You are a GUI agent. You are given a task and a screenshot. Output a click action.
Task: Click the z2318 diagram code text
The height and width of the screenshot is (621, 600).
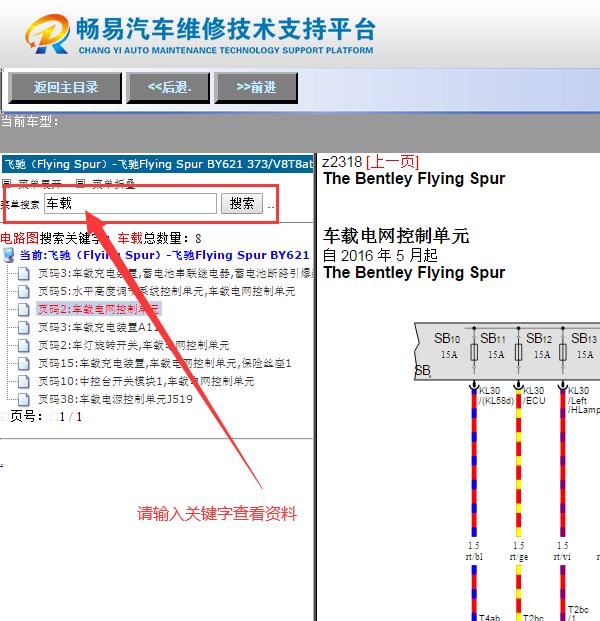[x=342, y=162]
